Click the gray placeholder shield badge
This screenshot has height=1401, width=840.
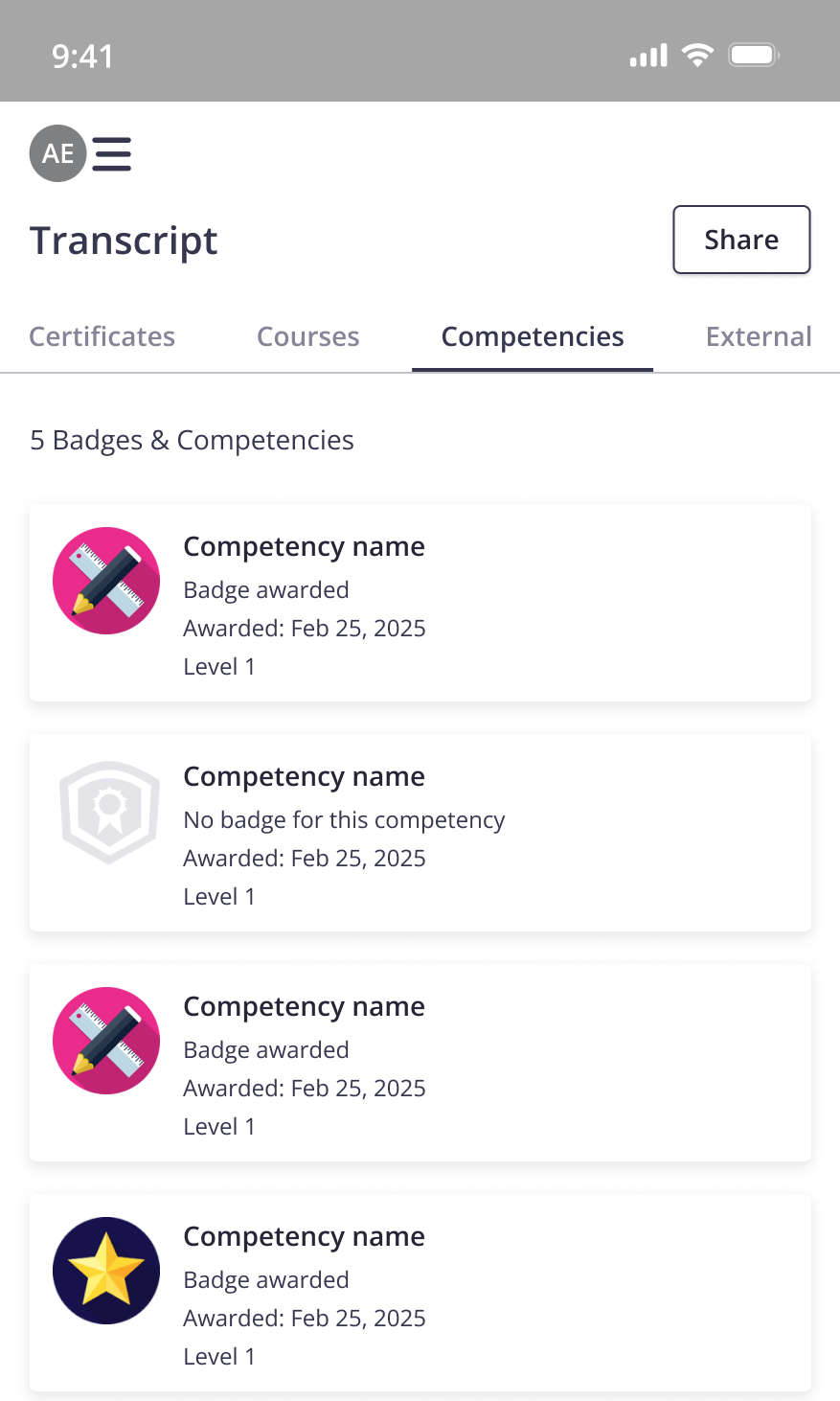108,812
